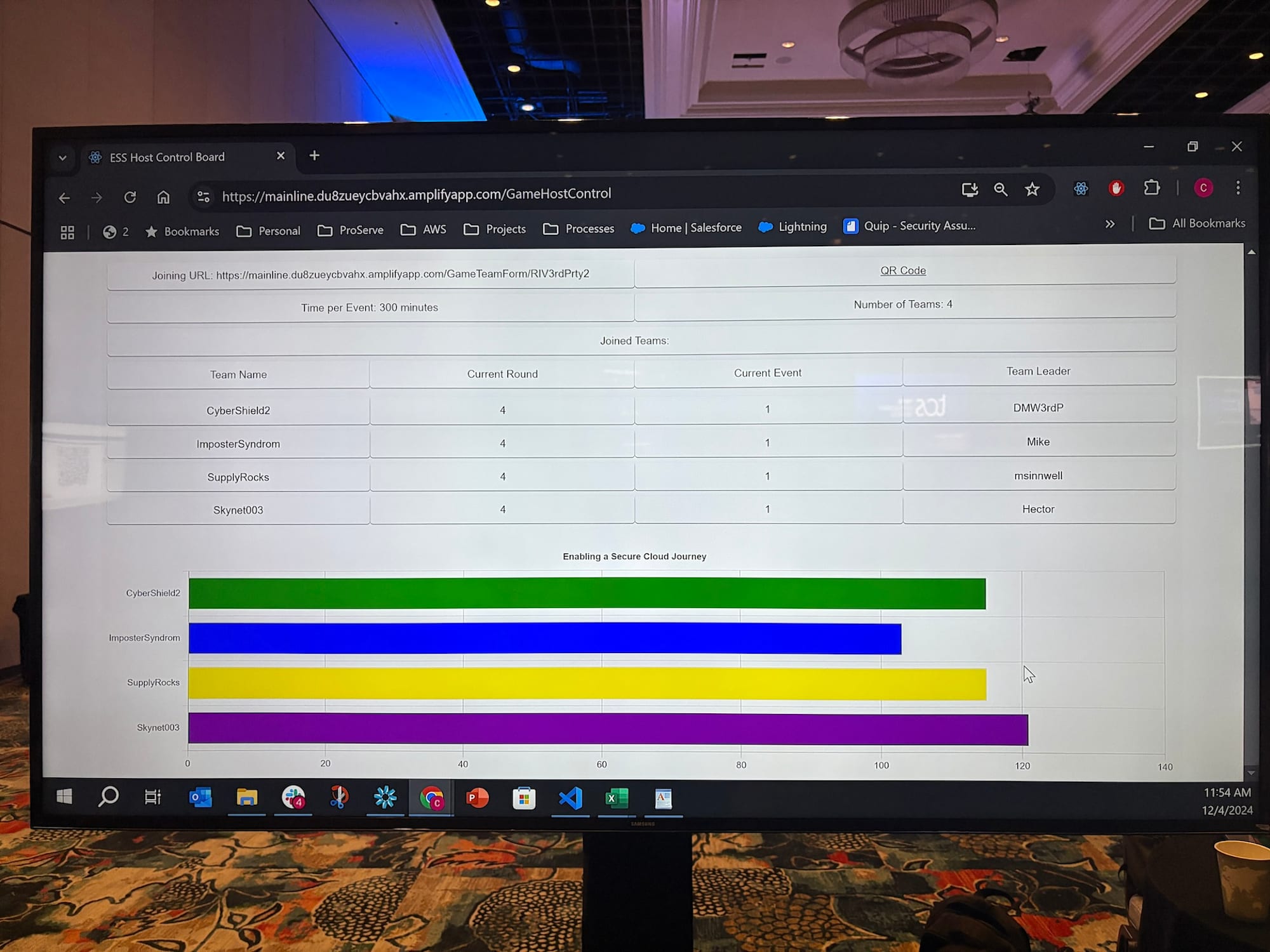The width and height of the screenshot is (1270, 952).
Task: Click the browser back arrow
Action: (x=64, y=198)
